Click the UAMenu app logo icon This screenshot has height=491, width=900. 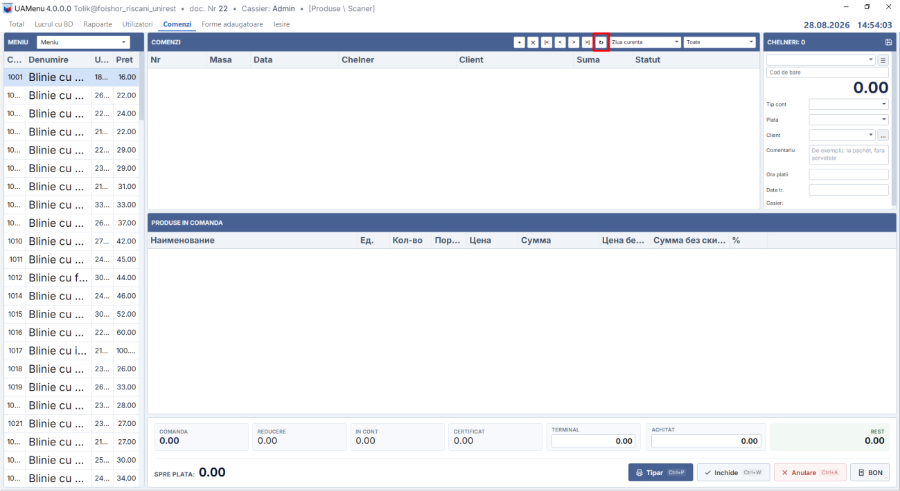[x=7, y=9]
